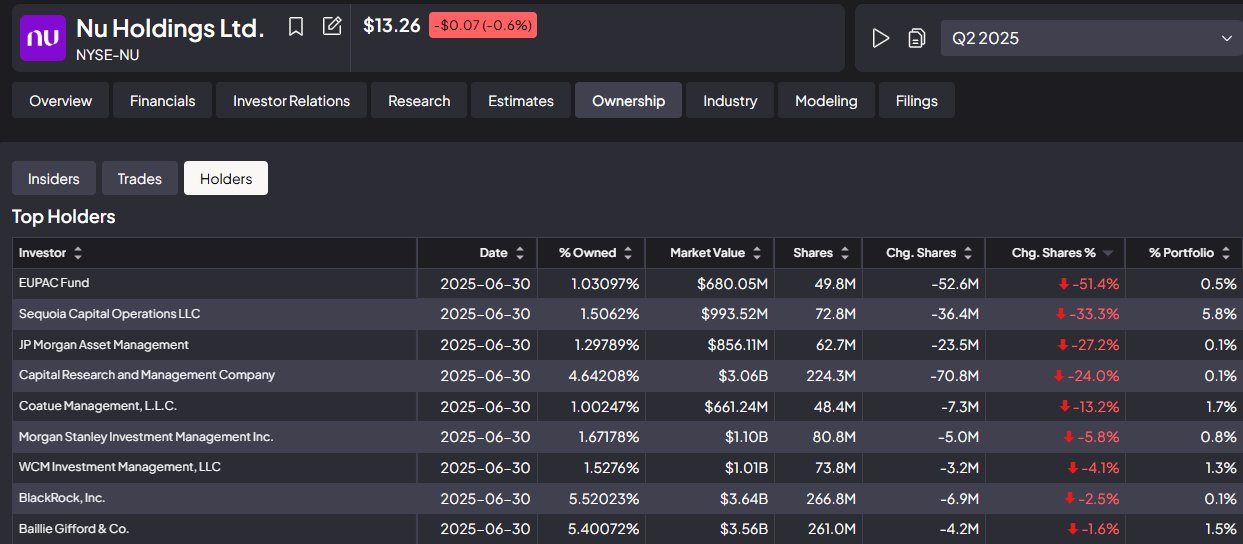
Task: Open Coatue Management, L.L.C. investor
Action: pyautogui.click(x=98, y=406)
